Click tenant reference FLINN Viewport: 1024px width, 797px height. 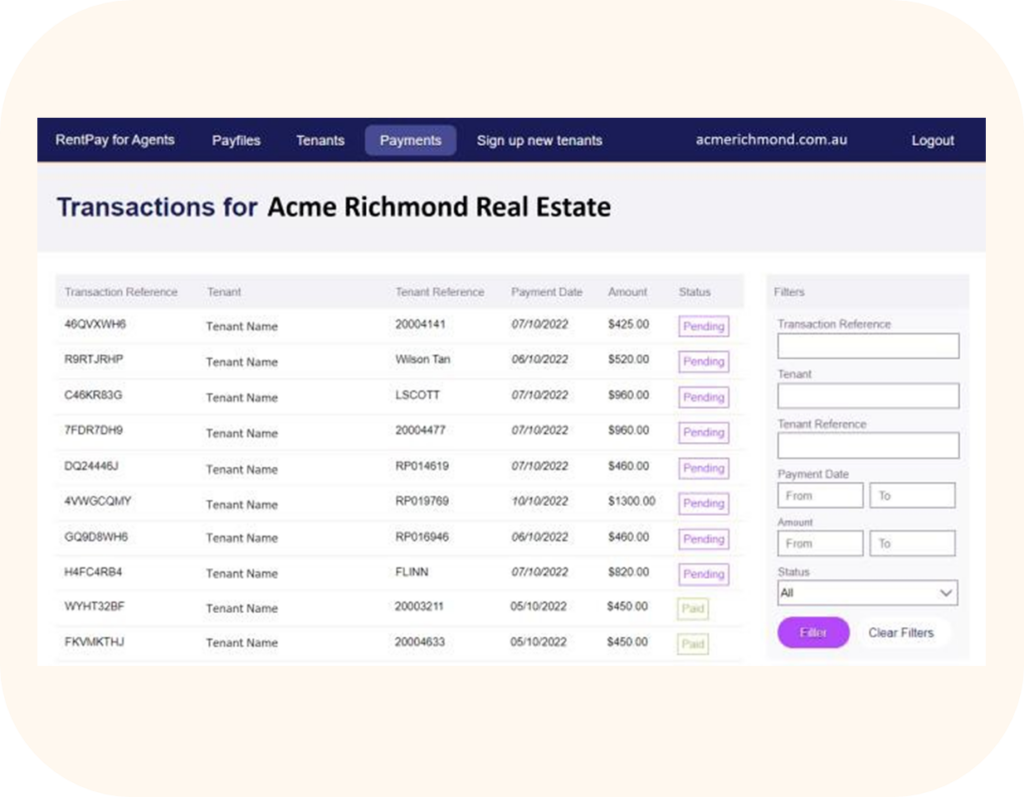click(411, 572)
